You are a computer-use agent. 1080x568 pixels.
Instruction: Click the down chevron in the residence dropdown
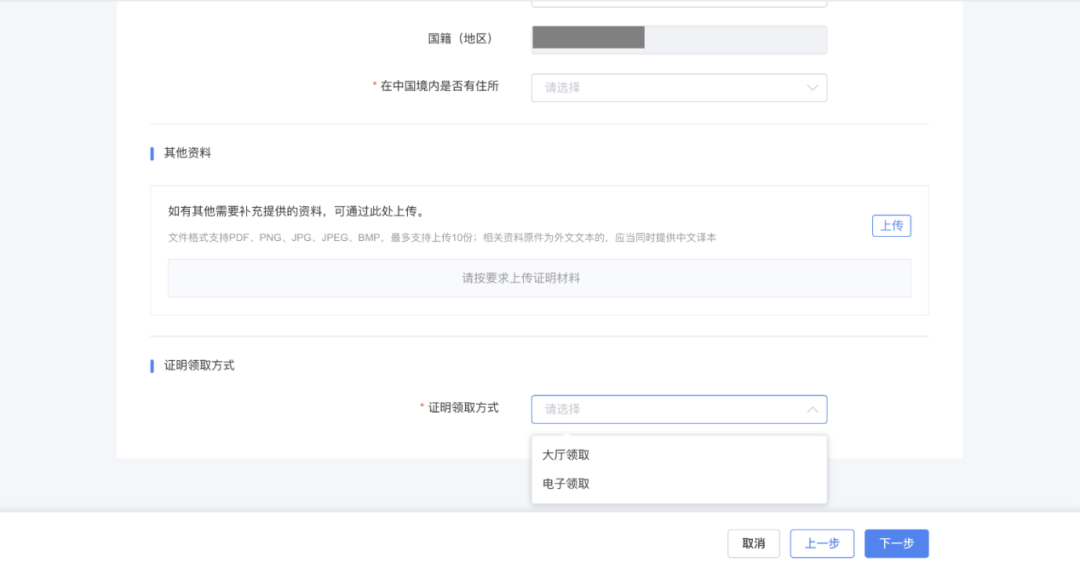tap(812, 88)
